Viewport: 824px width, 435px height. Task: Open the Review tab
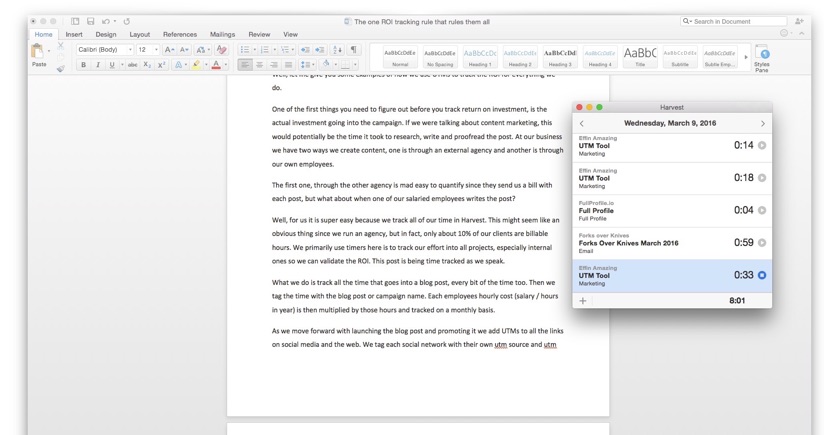click(x=259, y=34)
